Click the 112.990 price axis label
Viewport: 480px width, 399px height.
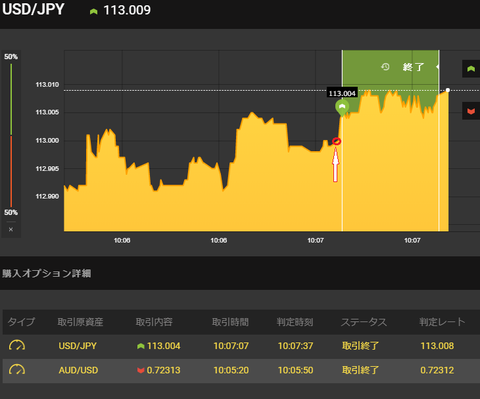tap(47, 196)
